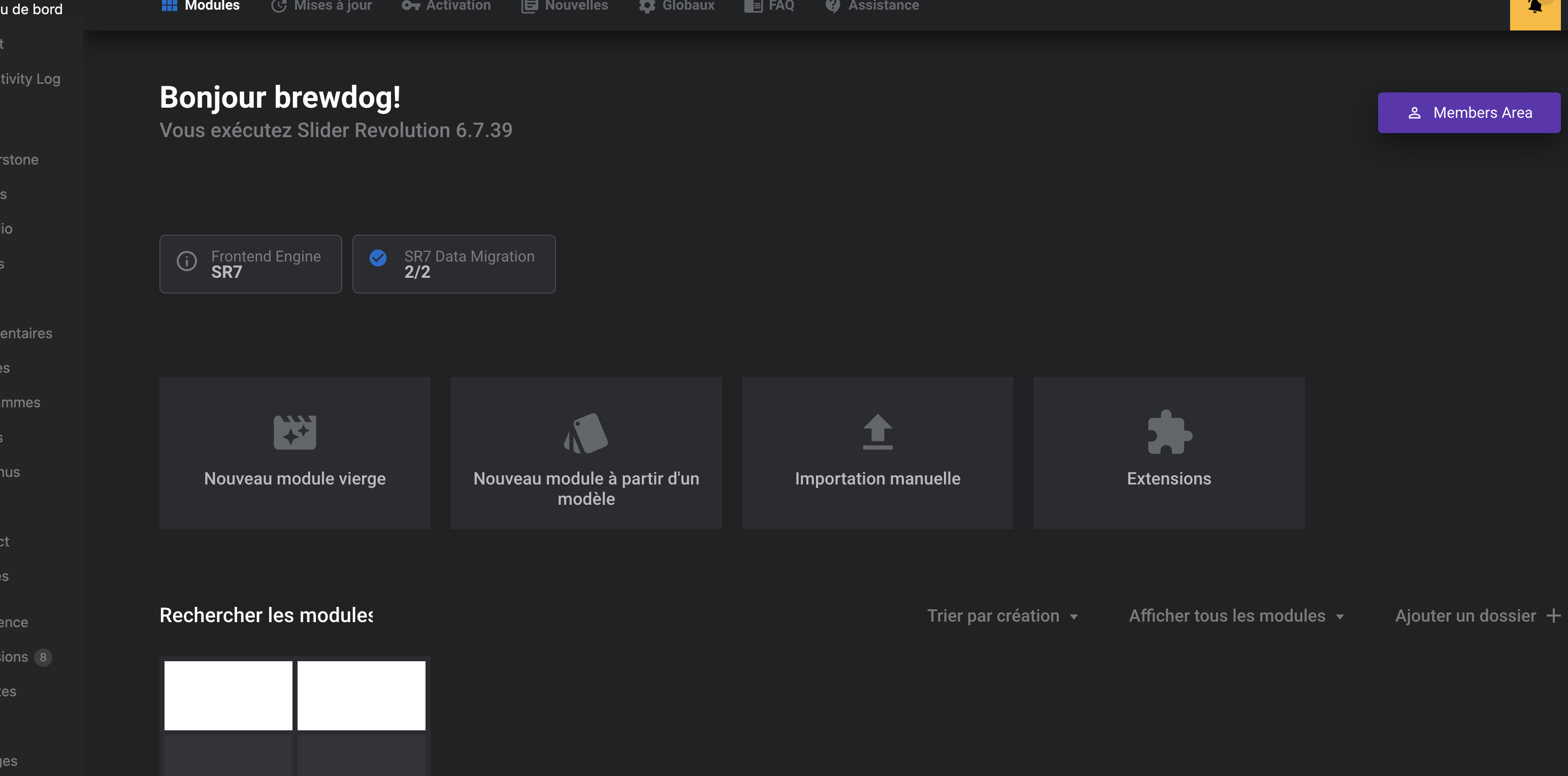1568x776 pixels.
Task: Click the Members Area button
Action: pyautogui.click(x=1469, y=113)
